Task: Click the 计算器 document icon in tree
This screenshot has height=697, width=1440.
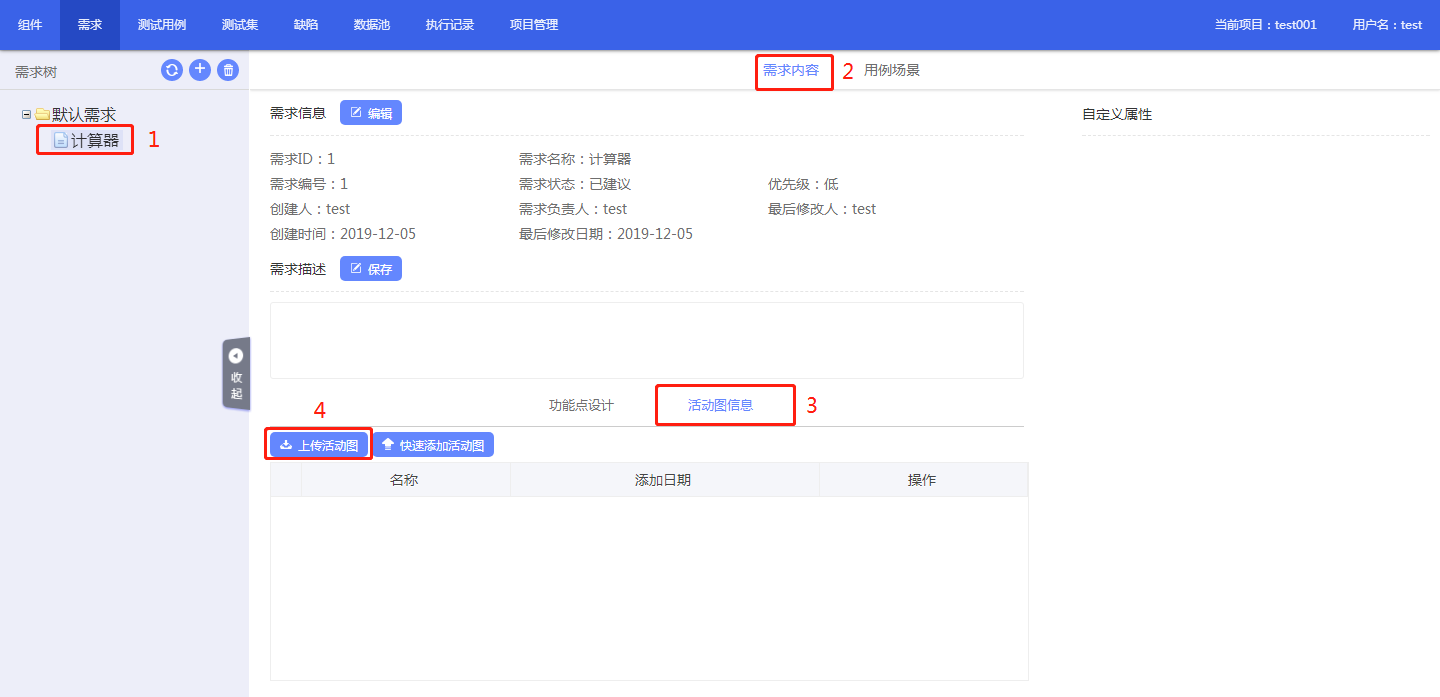Action: click(60, 141)
